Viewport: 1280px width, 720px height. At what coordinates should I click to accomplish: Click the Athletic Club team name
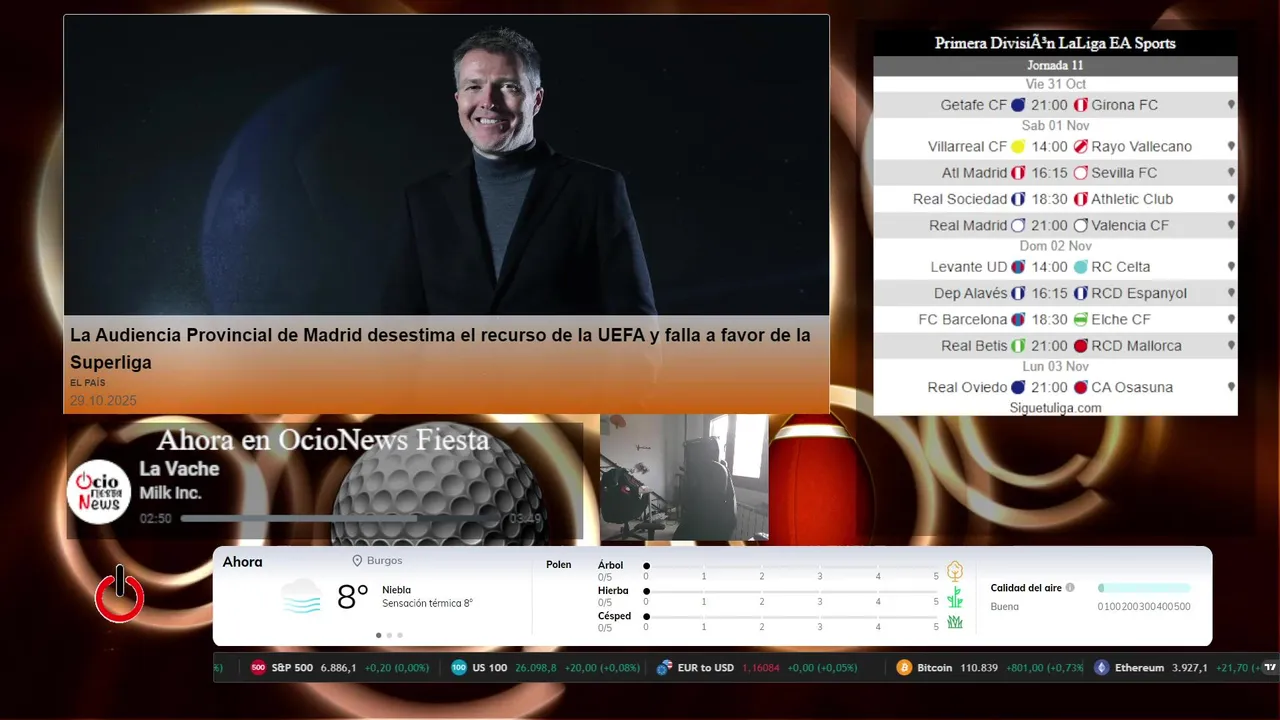coord(1132,199)
